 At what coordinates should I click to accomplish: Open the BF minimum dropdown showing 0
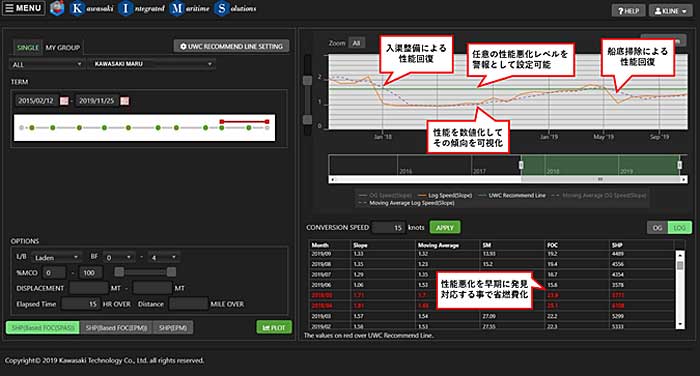(x=119, y=257)
